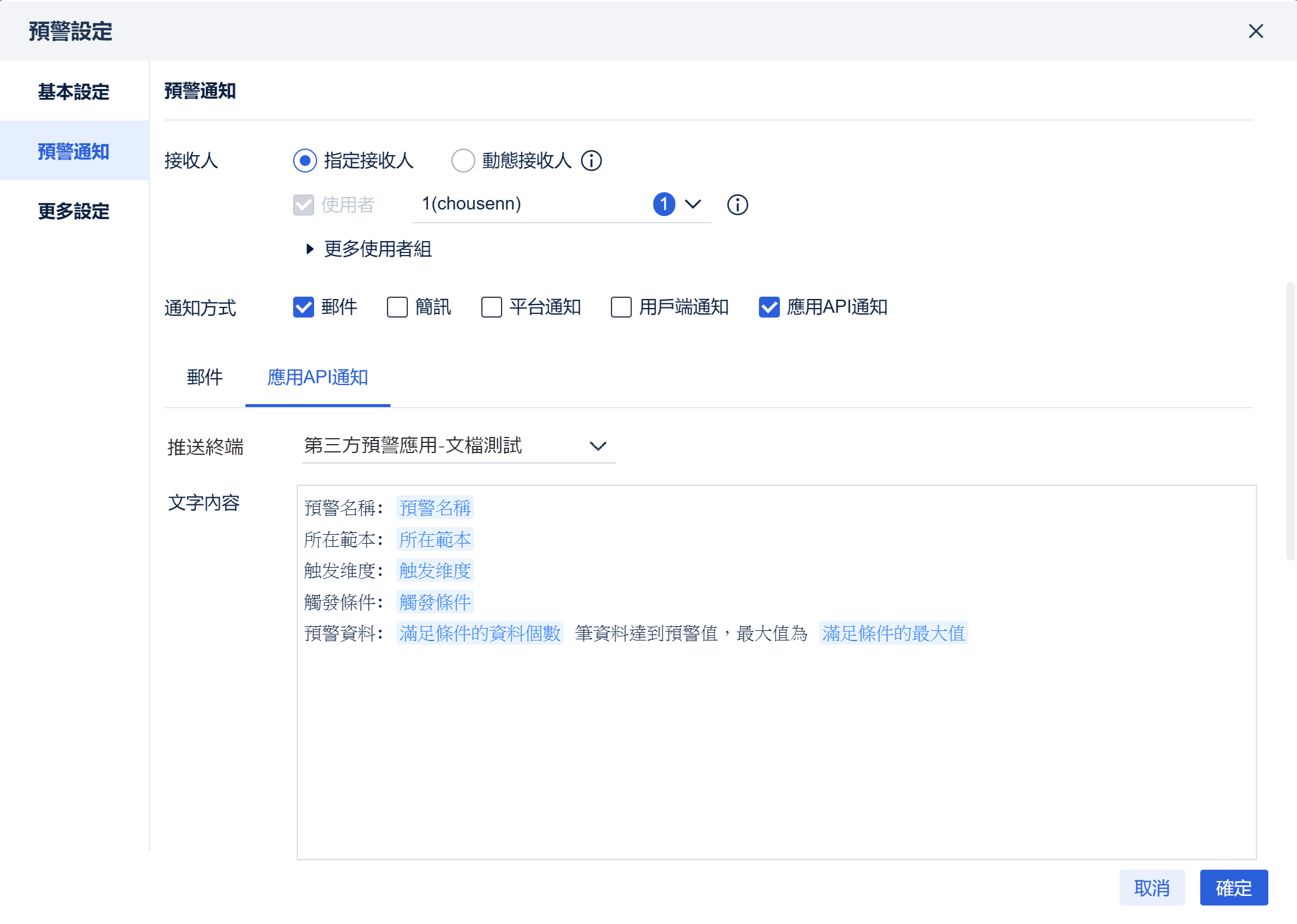Select the 指定接收人 radio option
1297x924 pixels.
305,161
